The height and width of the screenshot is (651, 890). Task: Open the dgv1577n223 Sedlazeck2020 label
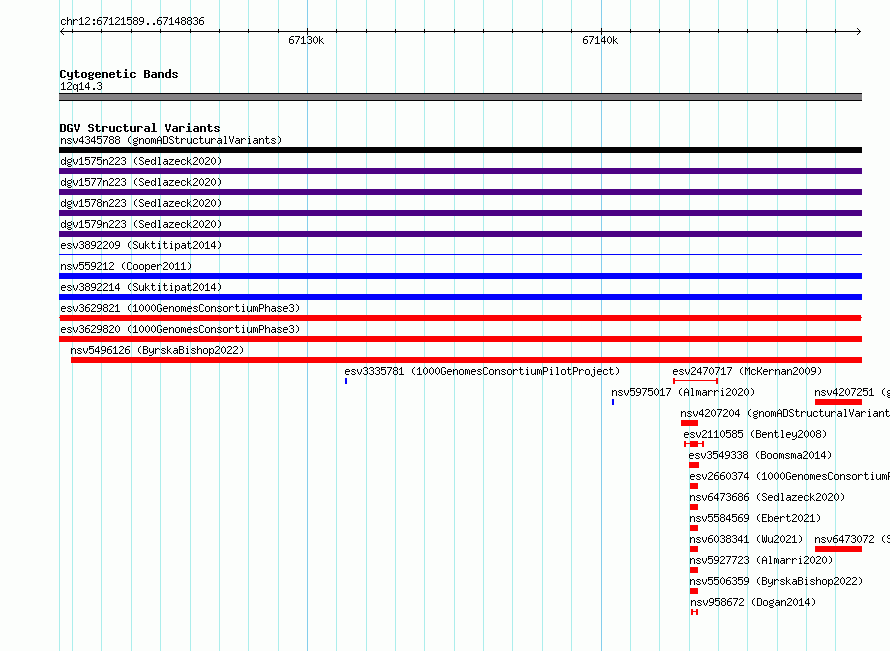point(141,182)
